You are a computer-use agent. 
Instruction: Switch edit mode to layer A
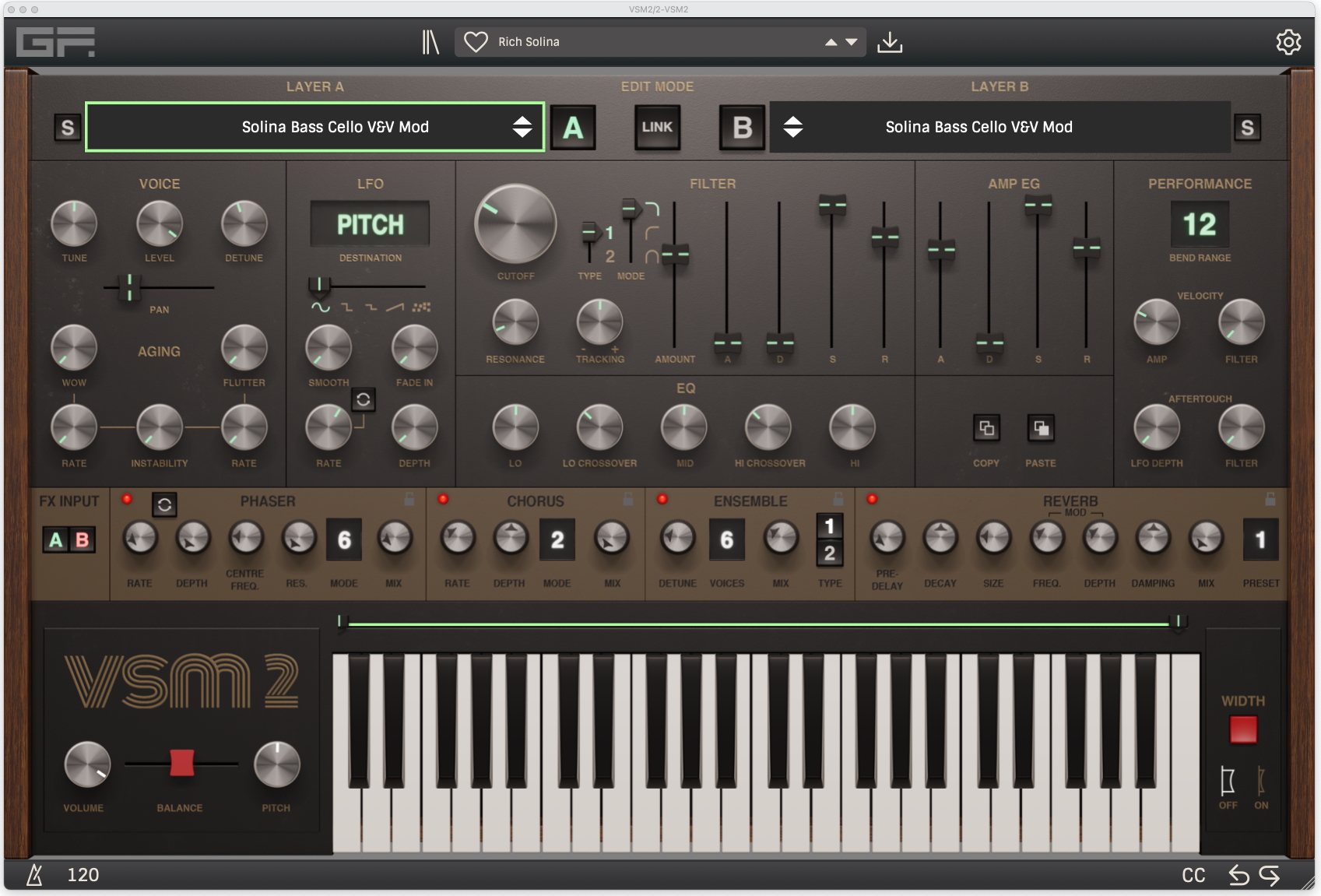[x=573, y=128]
